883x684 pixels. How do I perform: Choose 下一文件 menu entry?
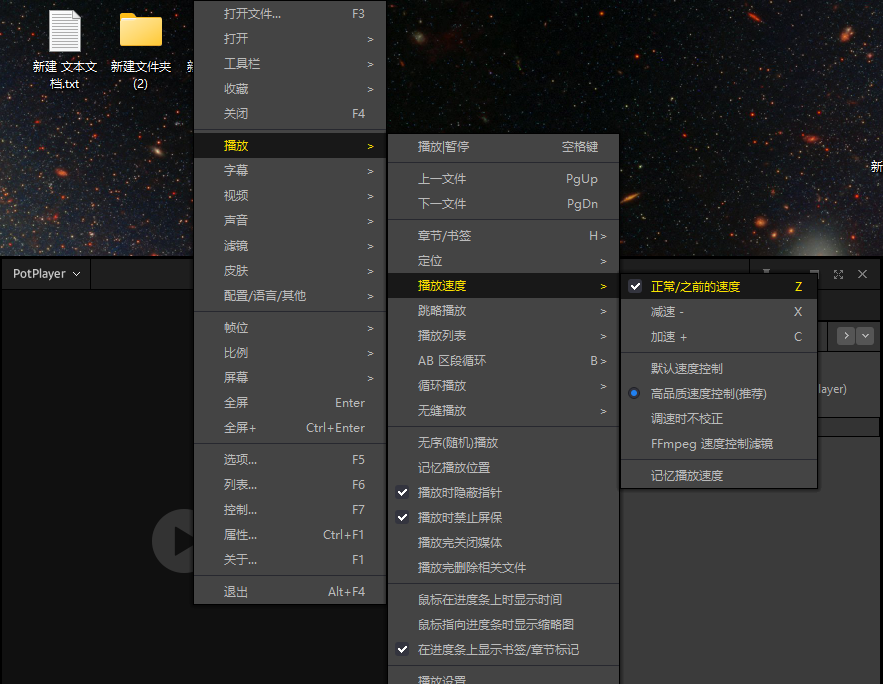(x=503, y=204)
